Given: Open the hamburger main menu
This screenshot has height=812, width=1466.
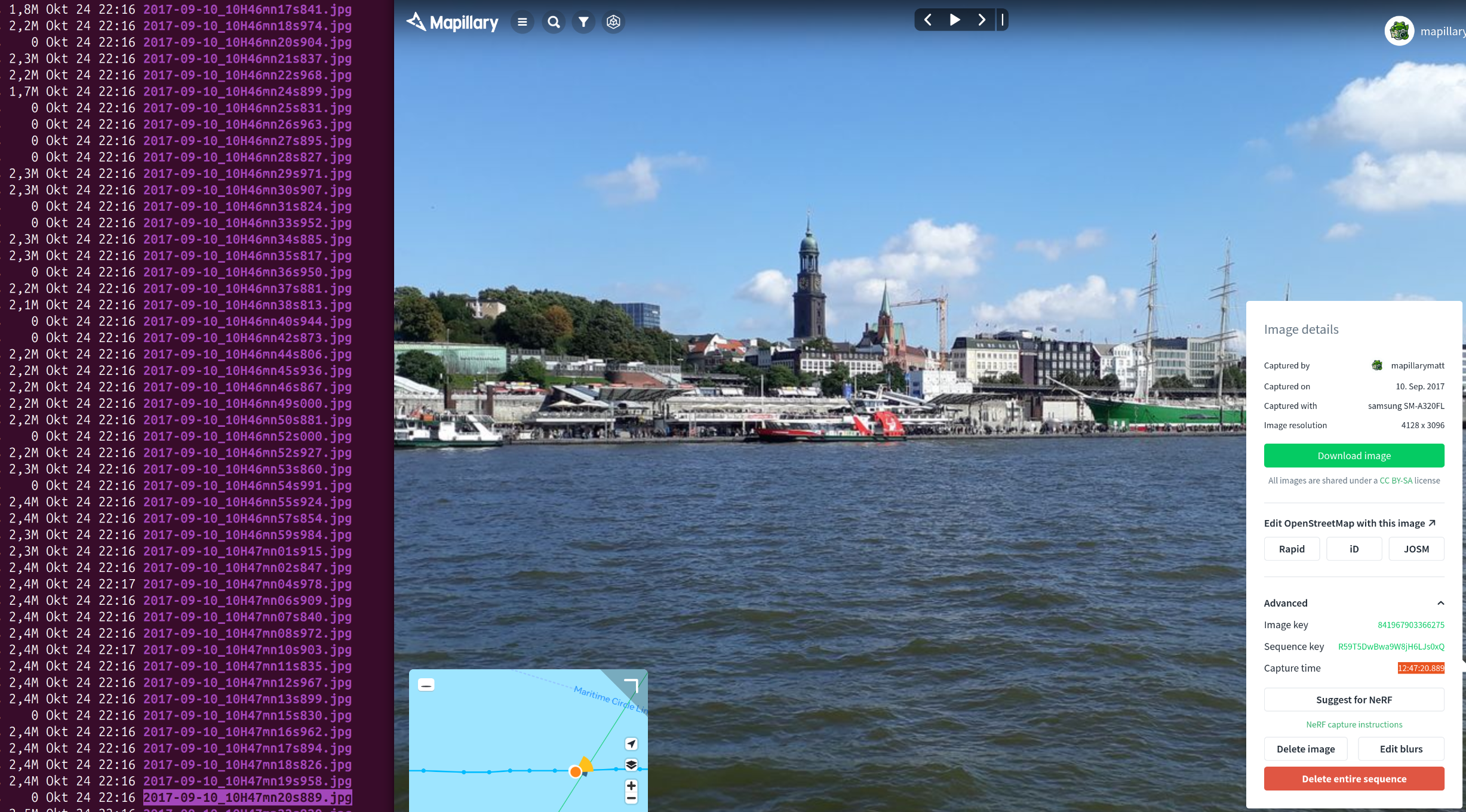Looking at the screenshot, I should pyautogui.click(x=523, y=22).
